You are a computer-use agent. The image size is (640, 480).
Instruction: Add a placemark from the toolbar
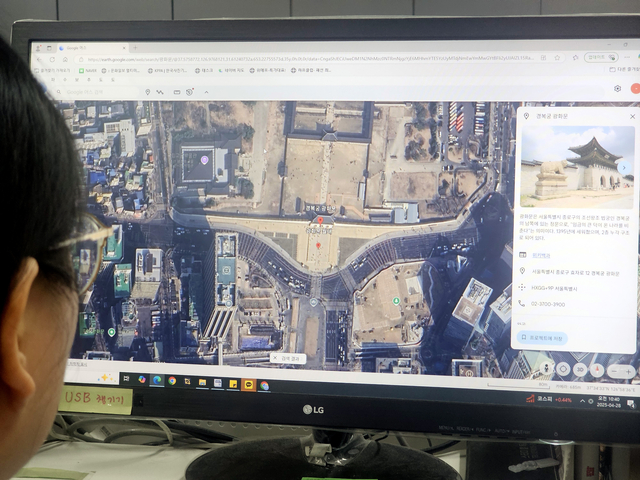click(x=148, y=92)
